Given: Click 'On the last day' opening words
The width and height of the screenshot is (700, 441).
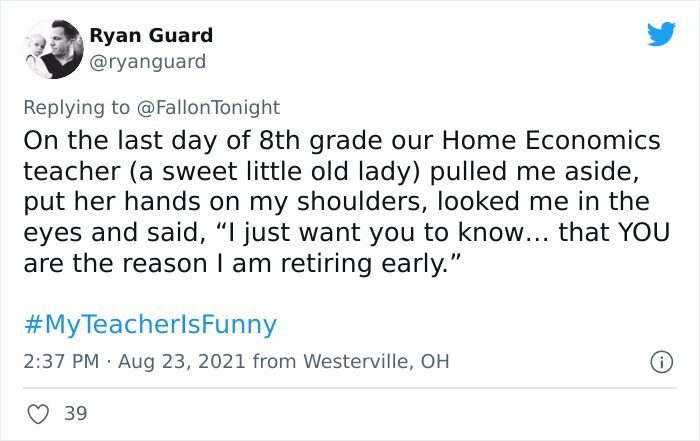Looking at the screenshot, I should (137, 141).
